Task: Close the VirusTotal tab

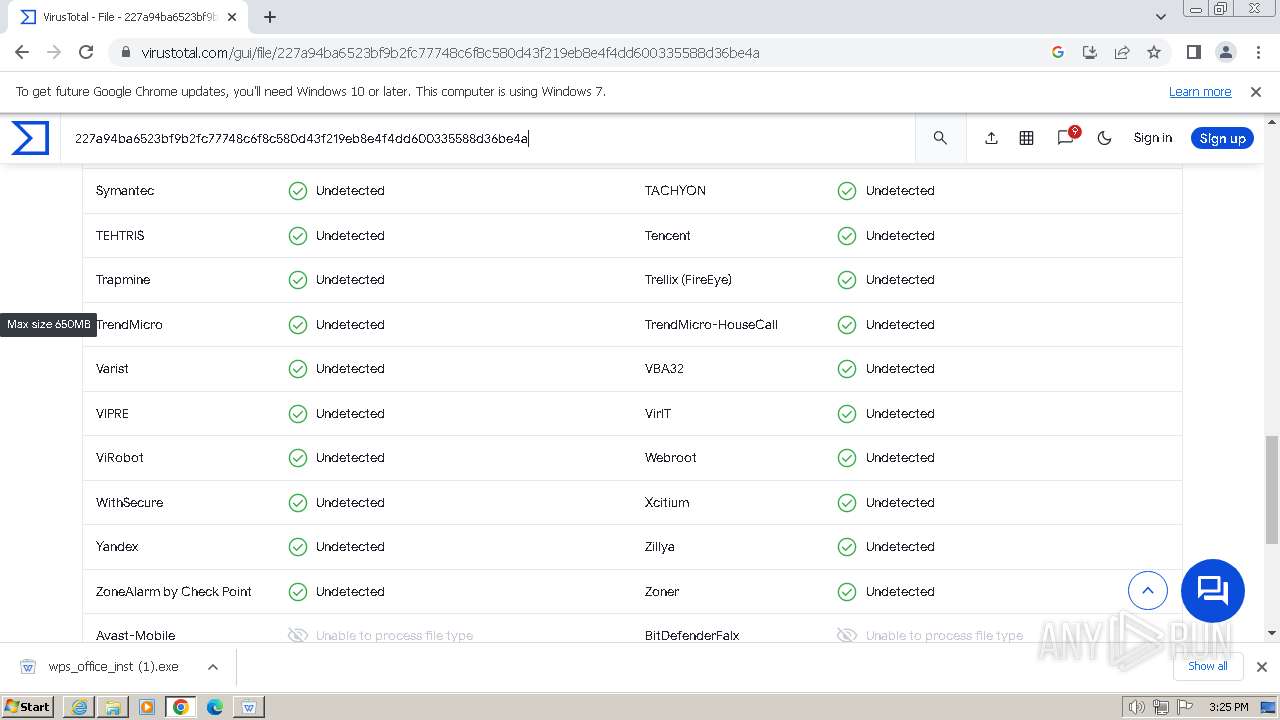Action: 233,17
